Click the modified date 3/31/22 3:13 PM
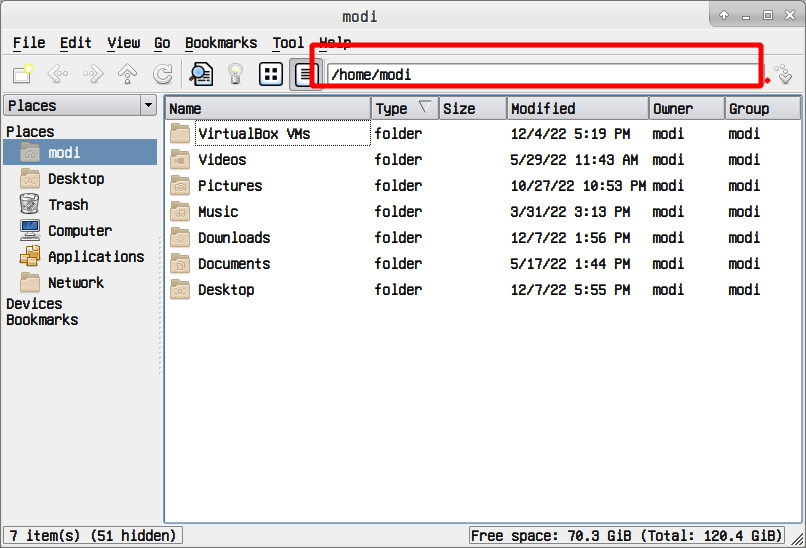Viewport: 806px width, 548px height. point(570,212)
